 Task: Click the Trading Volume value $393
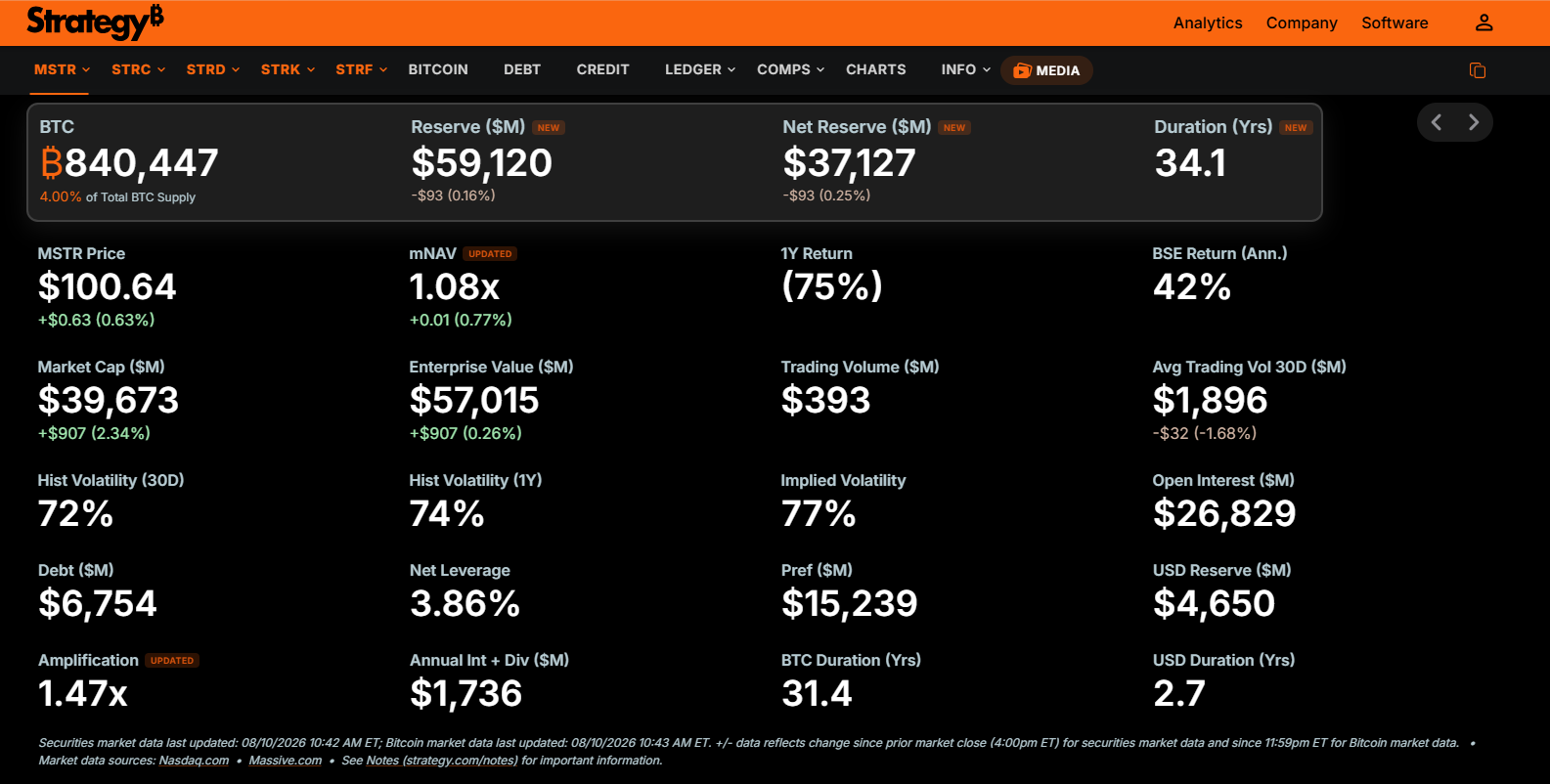825,401
